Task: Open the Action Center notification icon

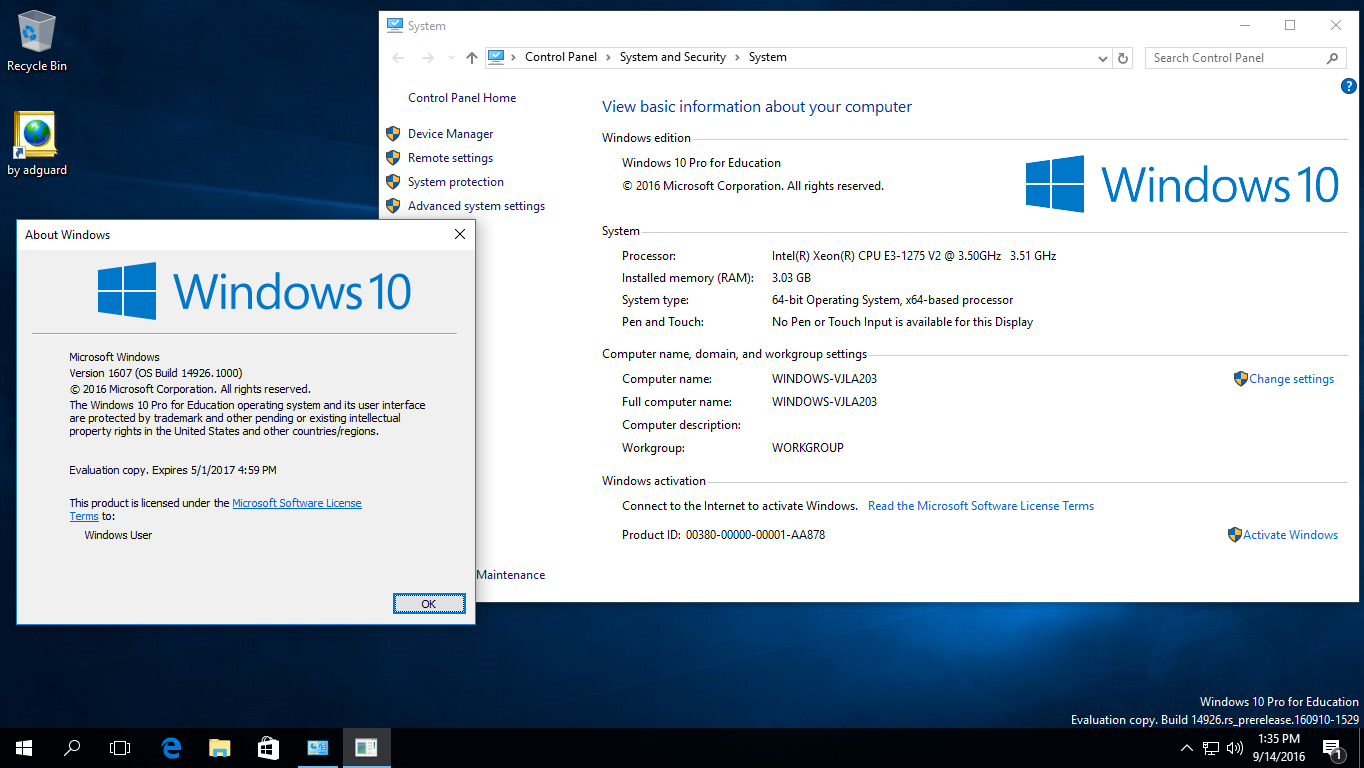Action: coord(1331,747)
